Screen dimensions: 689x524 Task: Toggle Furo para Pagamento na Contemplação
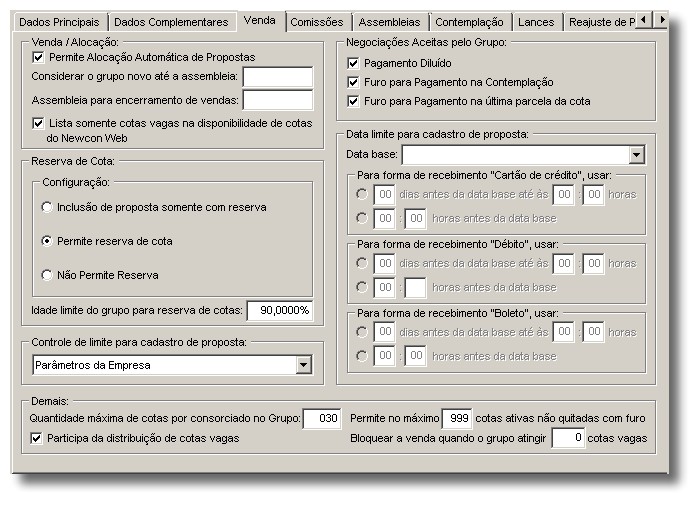[353, 82]
